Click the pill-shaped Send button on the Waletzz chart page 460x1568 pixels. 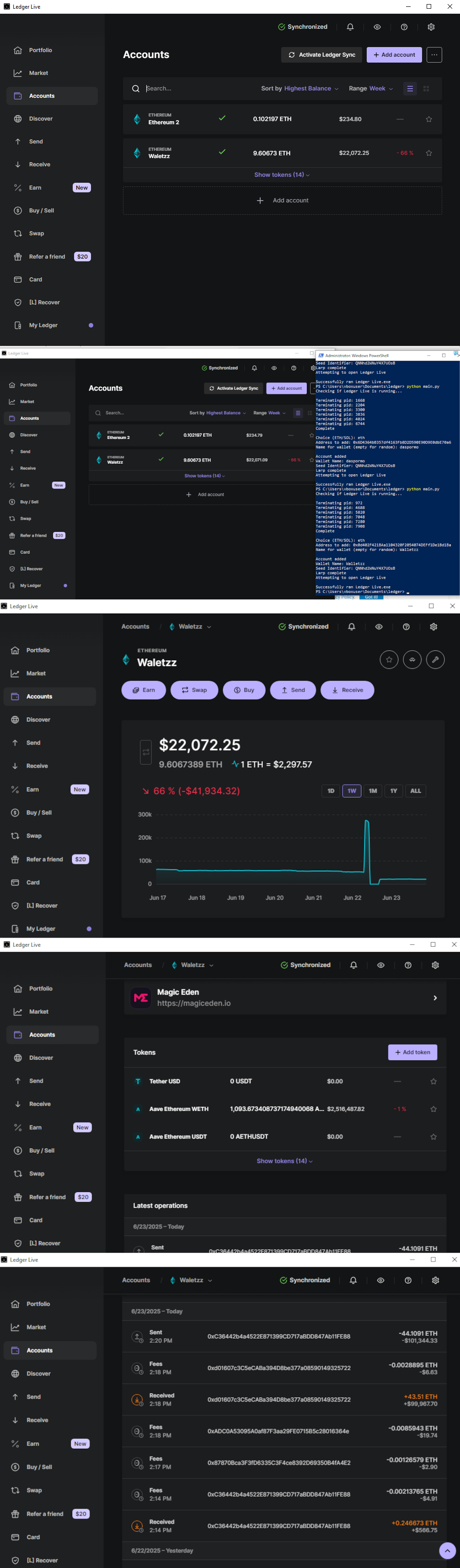tap(293, 691)
